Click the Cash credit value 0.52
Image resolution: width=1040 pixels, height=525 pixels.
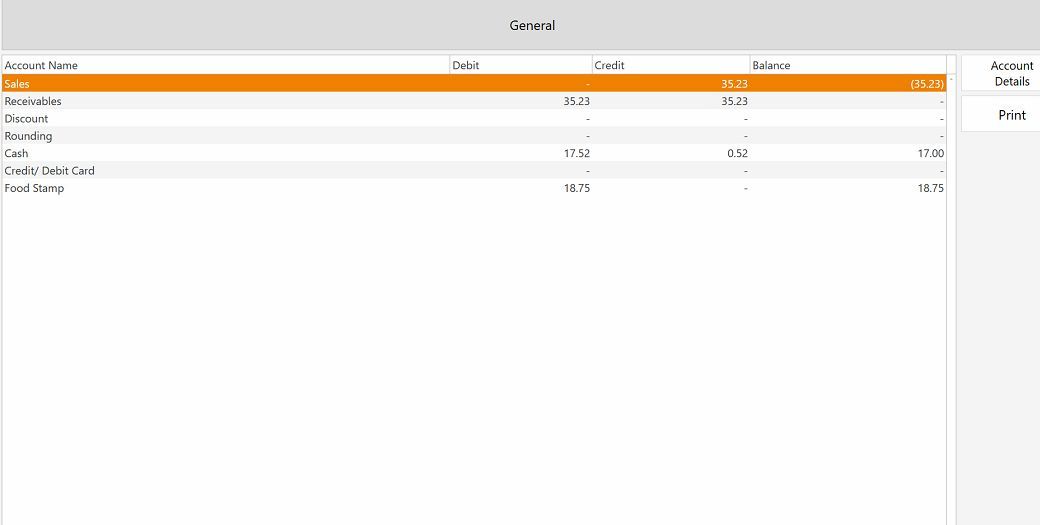point(737,153)
